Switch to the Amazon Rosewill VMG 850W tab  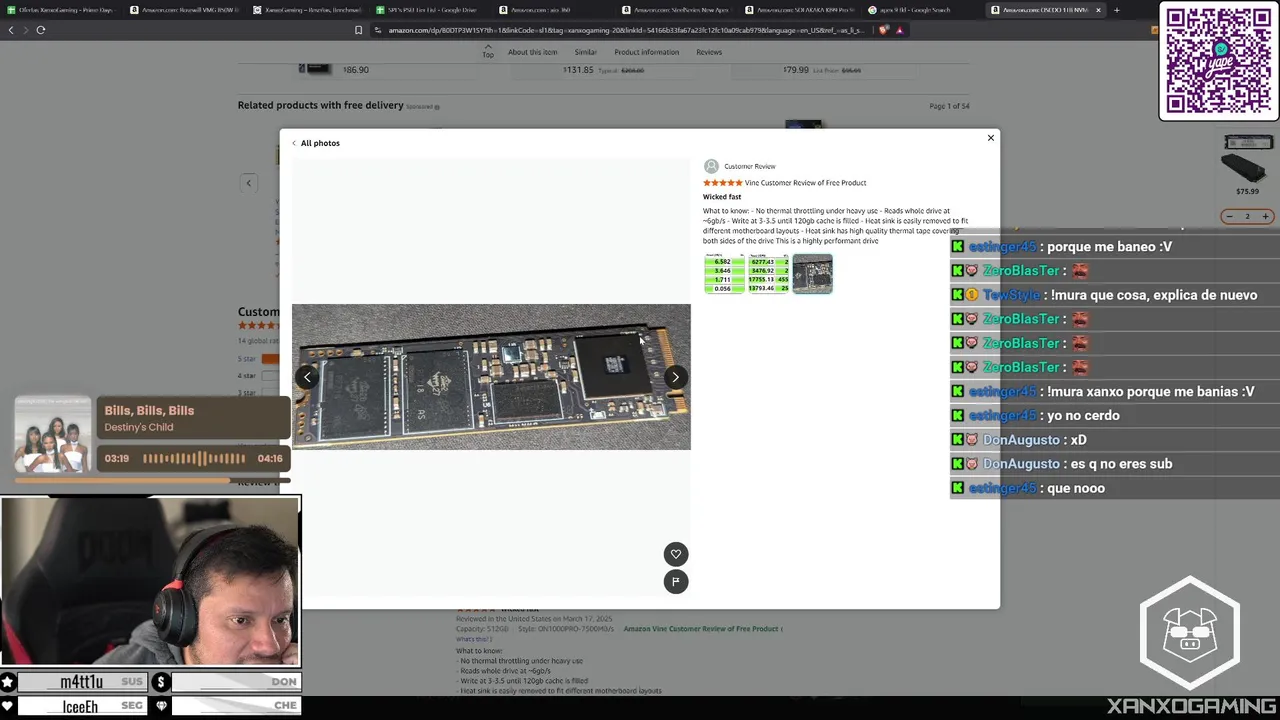184,10
